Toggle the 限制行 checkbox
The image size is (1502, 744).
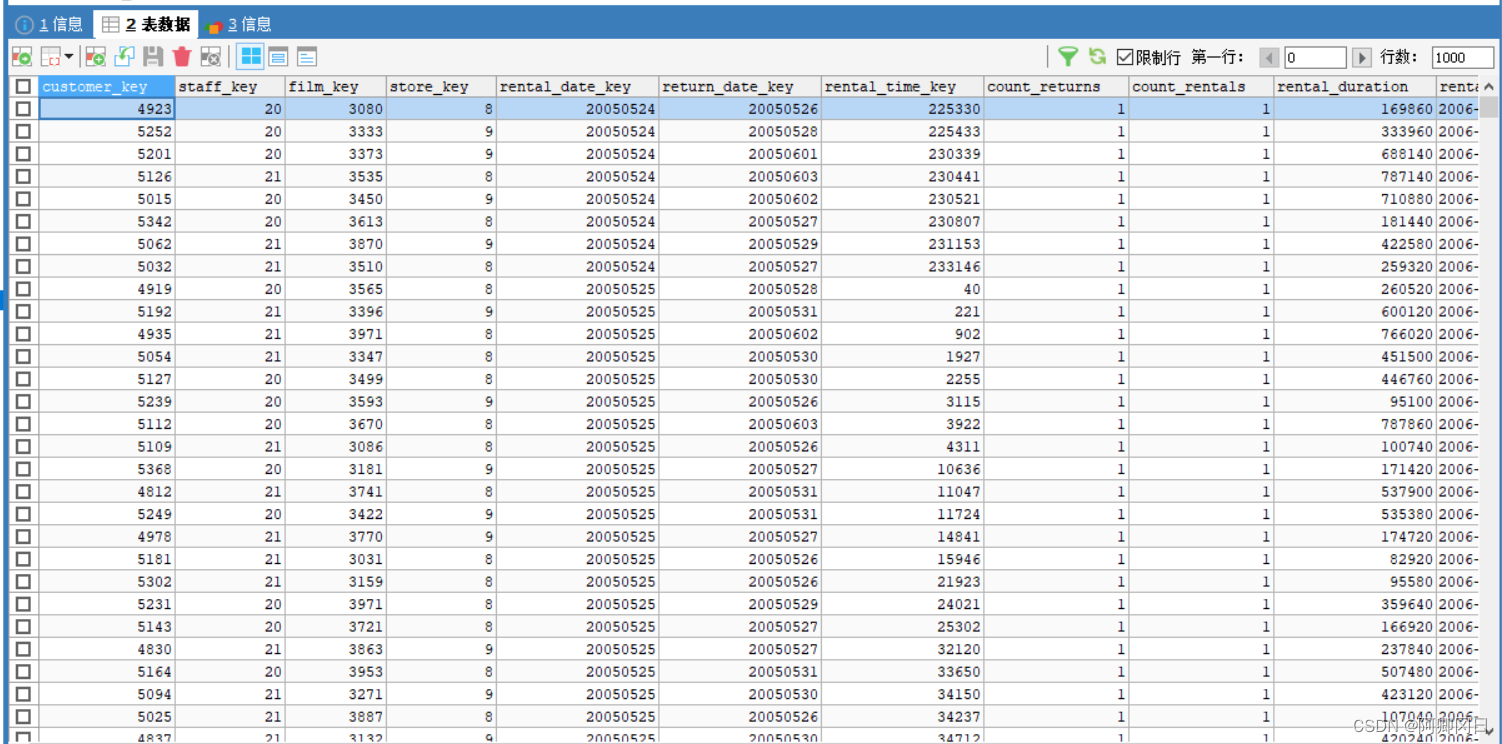1125,57
